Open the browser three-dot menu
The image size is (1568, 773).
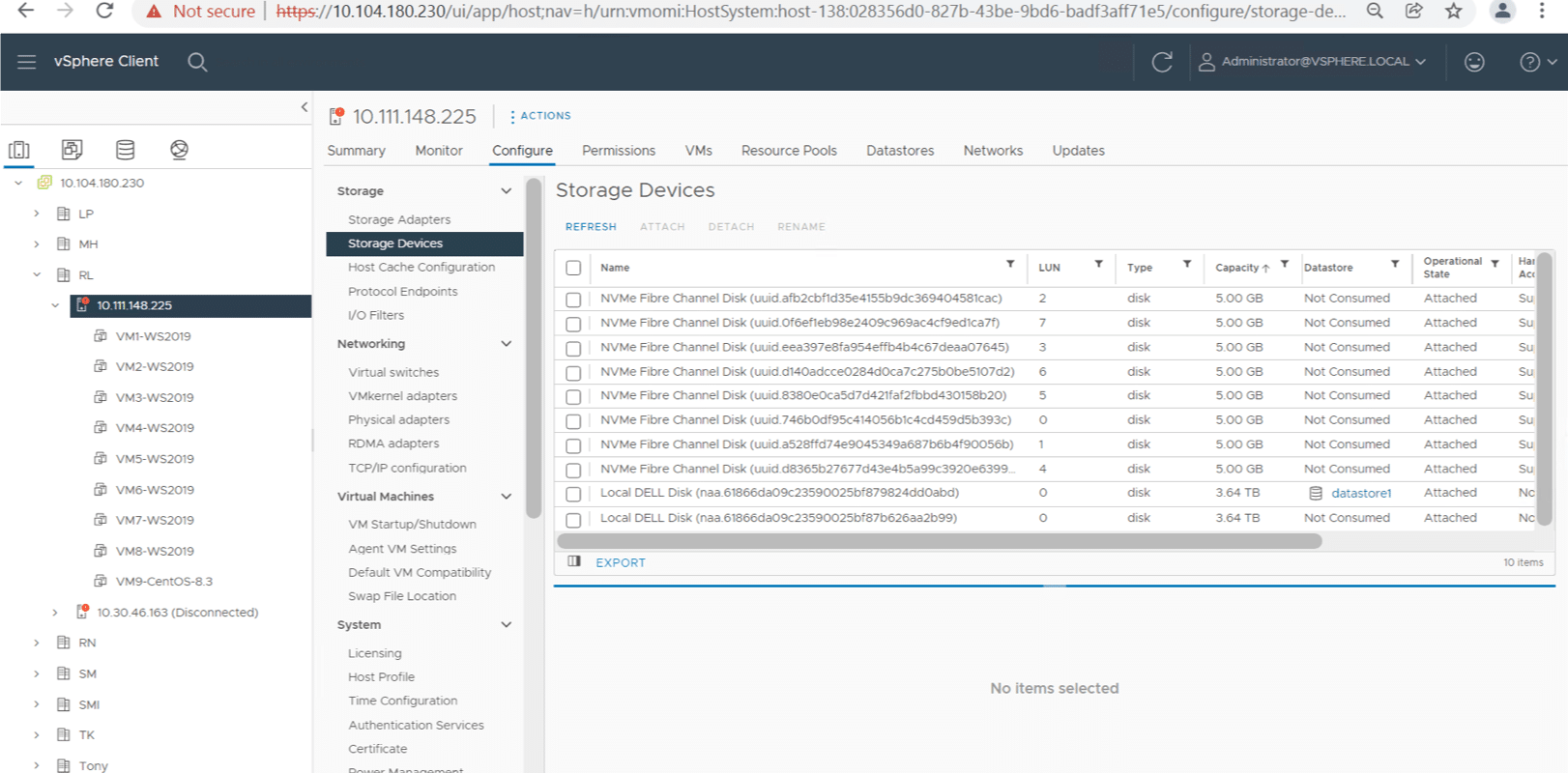pyautogui.click(x=1542, y=11)
